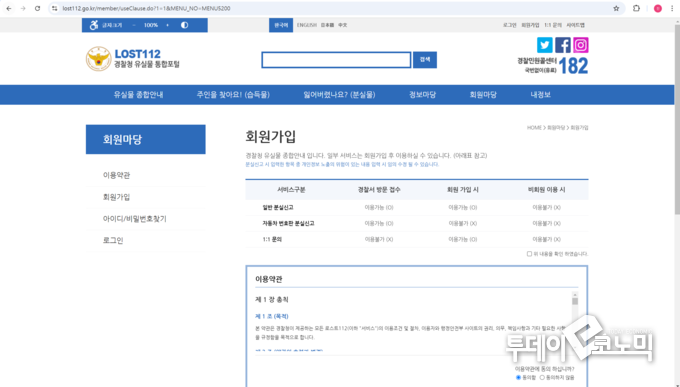Screen dimensions: 680x387
Task: Check the 위 내용을 확인 하였습니다 checkbox
Action: coord(529,254)
